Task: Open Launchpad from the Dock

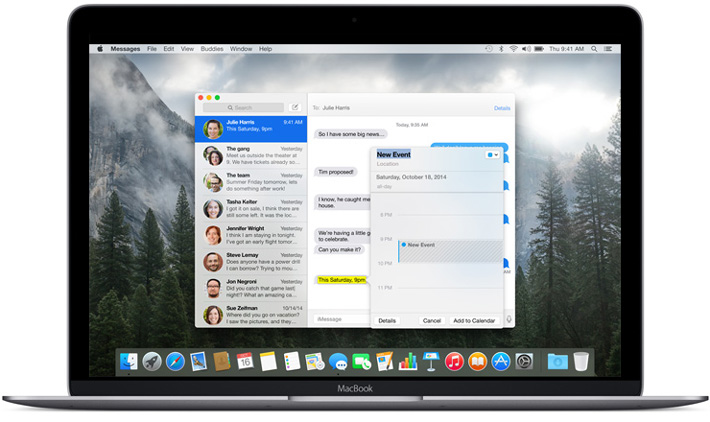Action: click(x=152, y=362)
